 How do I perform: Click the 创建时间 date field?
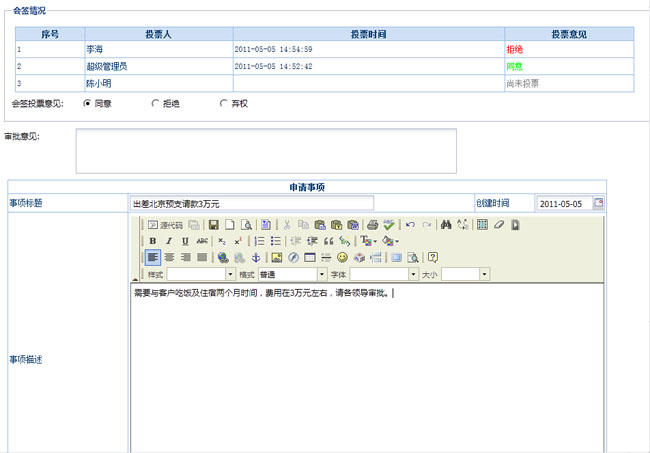(565, 203)
